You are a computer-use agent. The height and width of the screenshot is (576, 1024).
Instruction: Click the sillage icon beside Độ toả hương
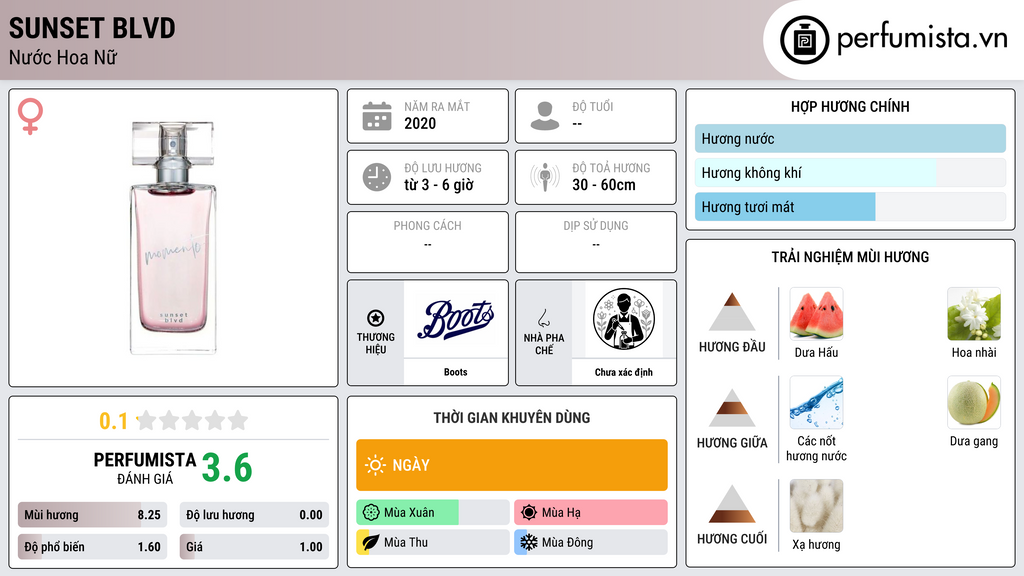(545, 177)
